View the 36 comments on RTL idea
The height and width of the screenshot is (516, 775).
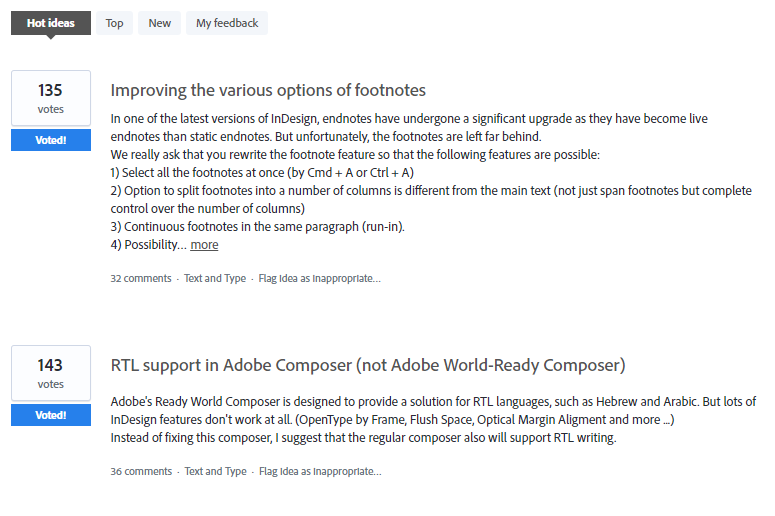click(x=141, y=471)
